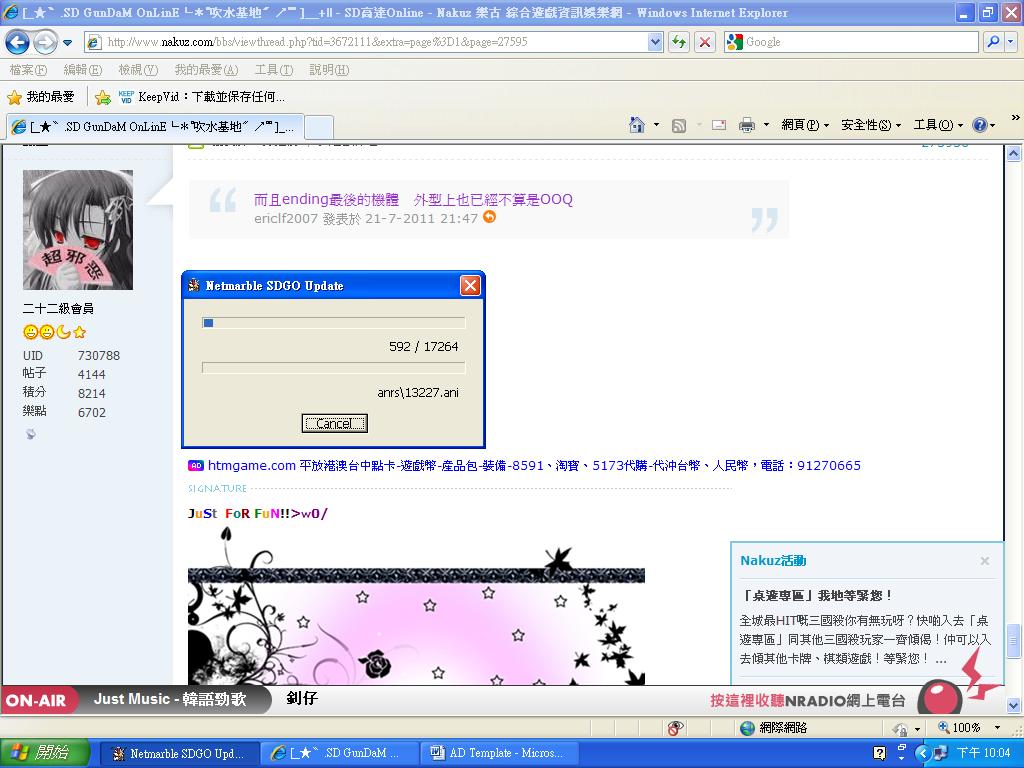1024x768 pixels.
Task: Open the 「桌遊專區」我地等緊您 headline
Action: click(x=816, y=596)
